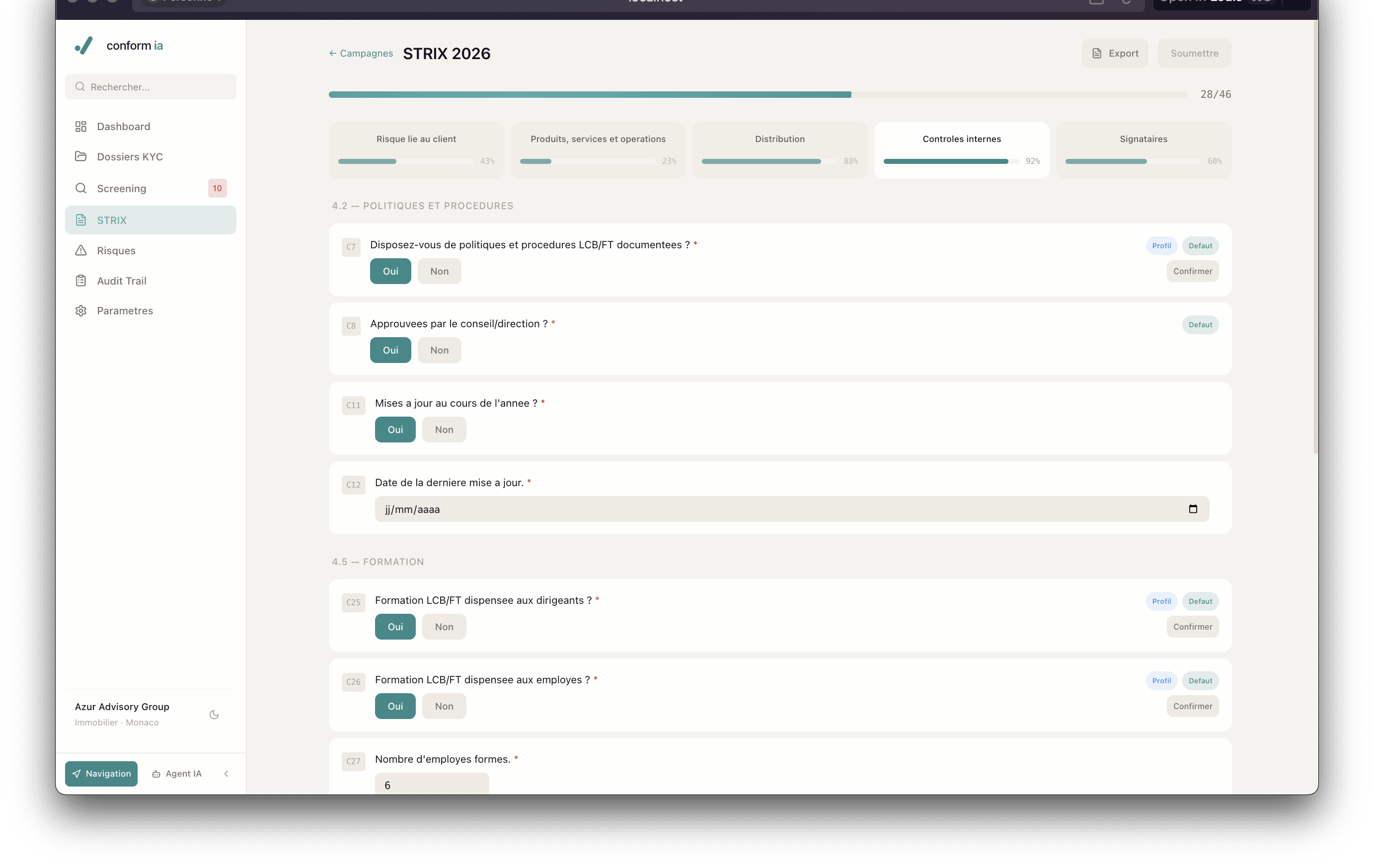This screenshot has width=1374, height=868.
Task: Open the Signataires tab
Action: pos(1143,149)
